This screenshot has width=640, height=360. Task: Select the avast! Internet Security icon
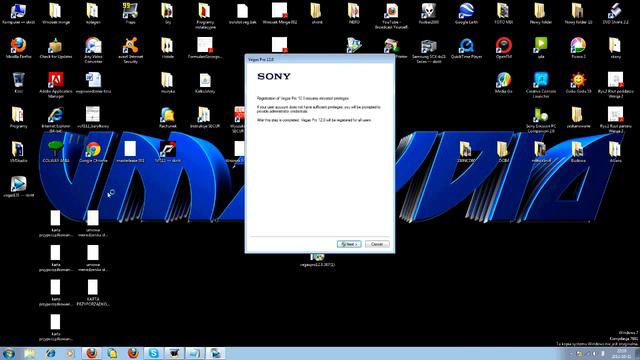pos(131,50)
